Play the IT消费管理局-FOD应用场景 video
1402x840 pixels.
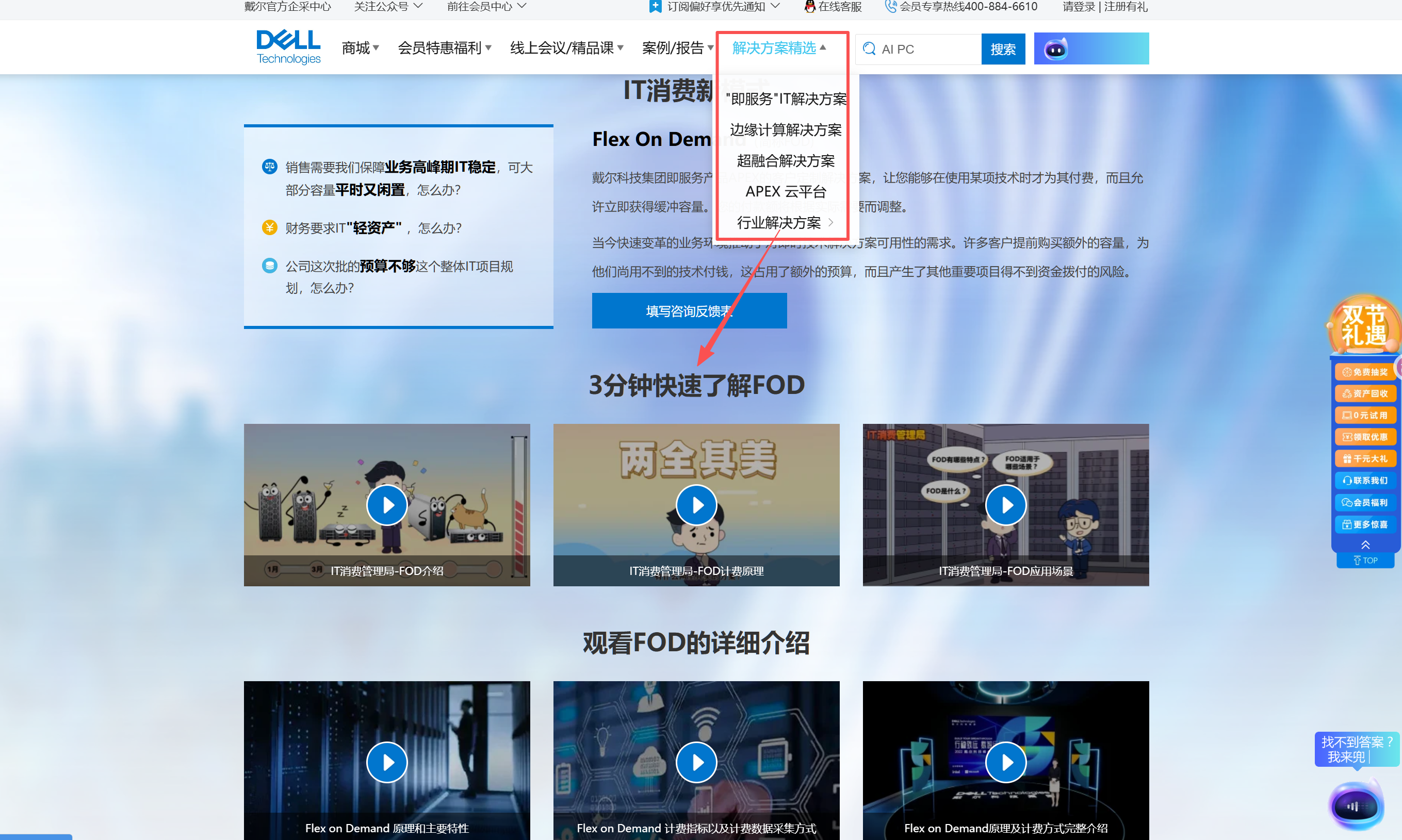(x=1006, y=504)
